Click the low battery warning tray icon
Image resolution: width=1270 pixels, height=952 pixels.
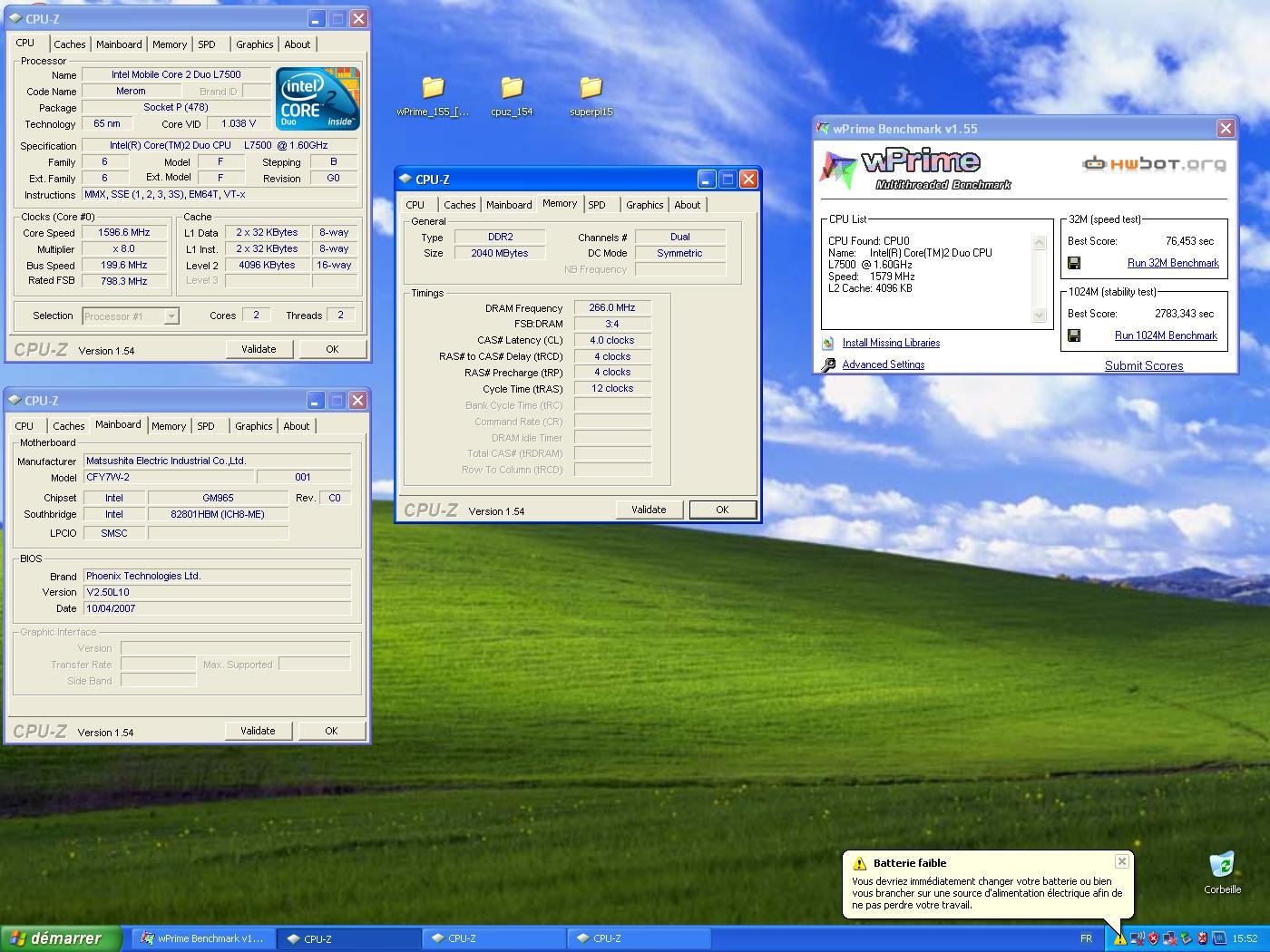tap(1120, 939)
